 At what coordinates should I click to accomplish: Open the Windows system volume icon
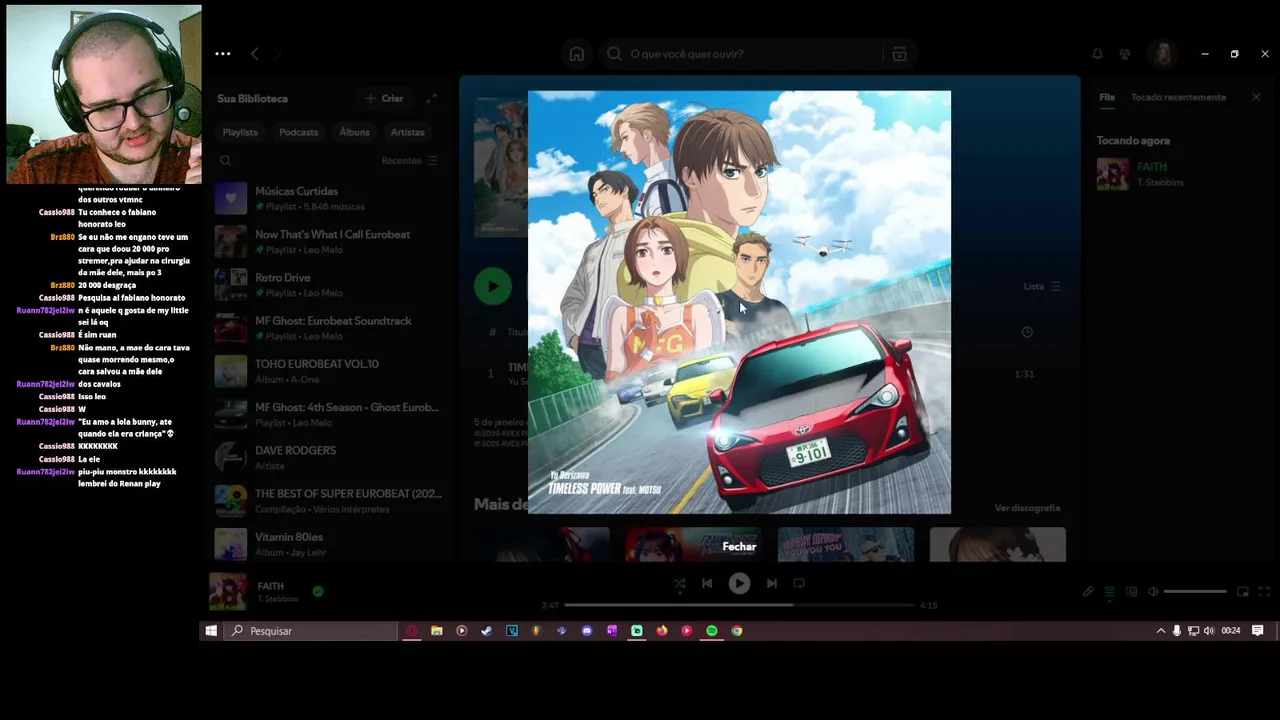point(1209,631)
